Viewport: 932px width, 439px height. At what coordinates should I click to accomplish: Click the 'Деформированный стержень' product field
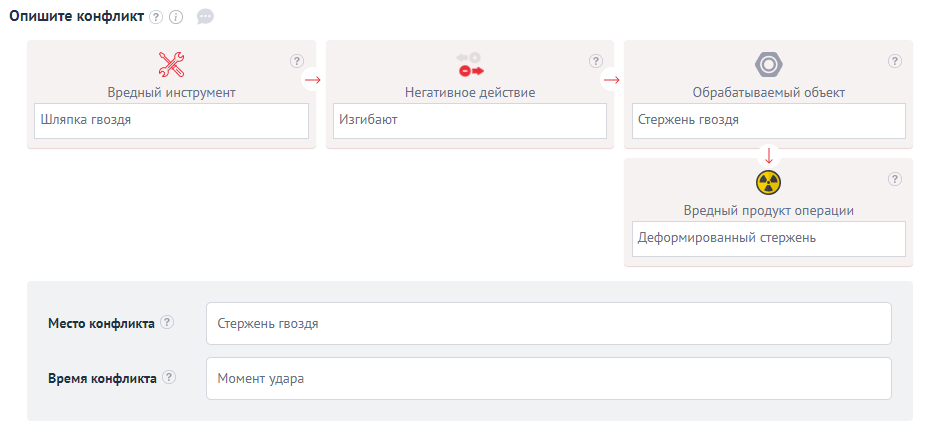pyautogui.click(x=768, y=239)
